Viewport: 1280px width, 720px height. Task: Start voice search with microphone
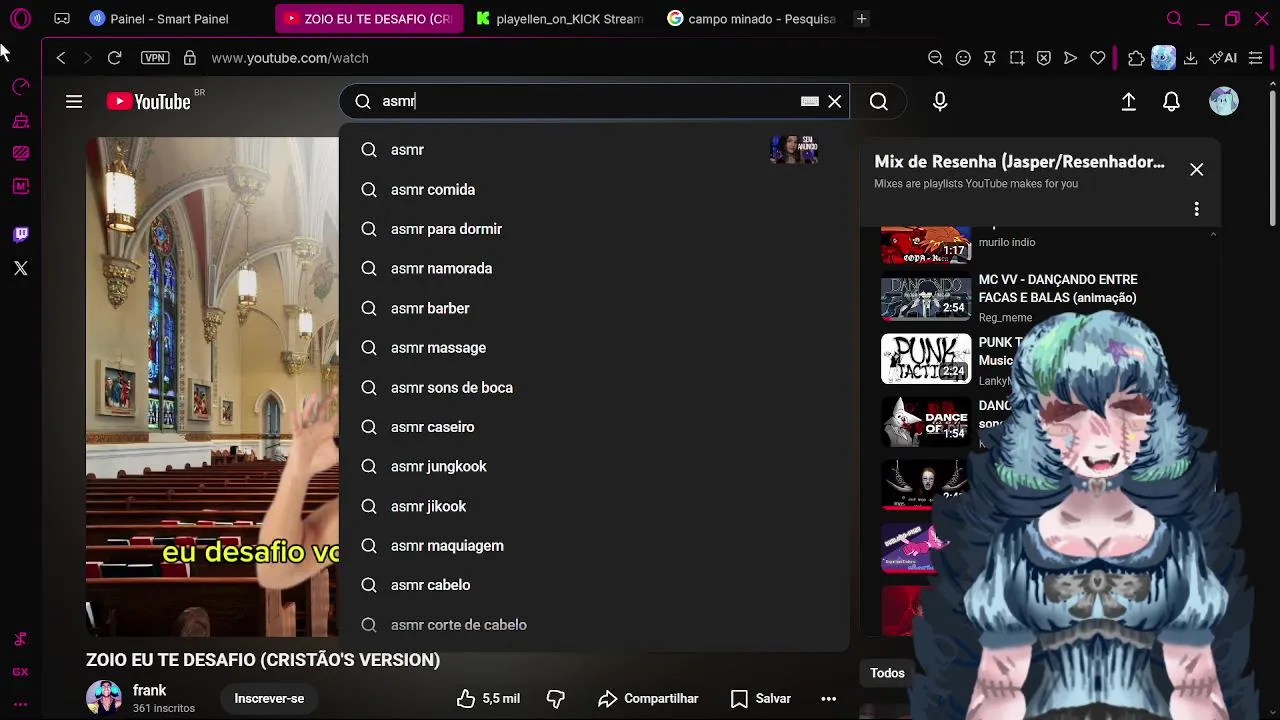tap(940, 101)
